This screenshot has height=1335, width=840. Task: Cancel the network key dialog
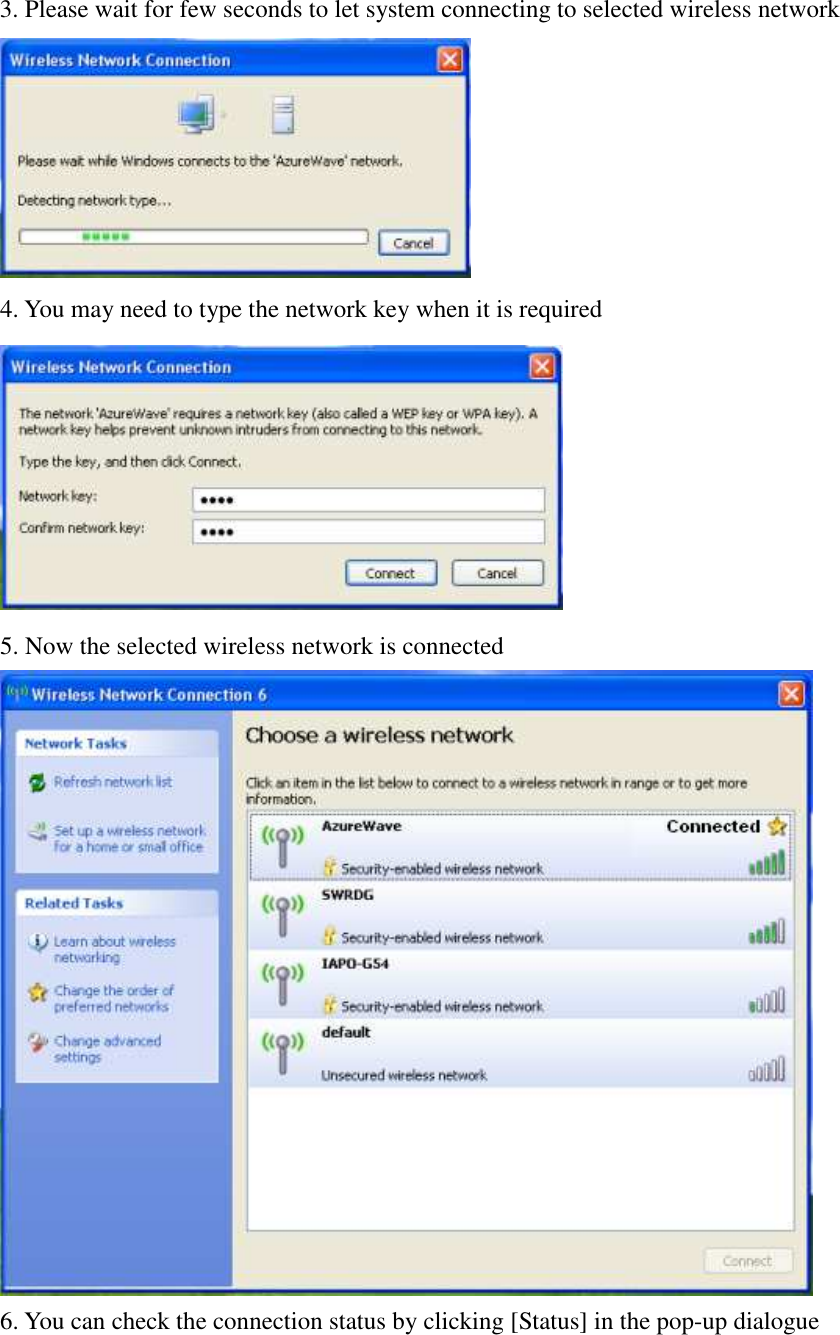tap(497, 573)
